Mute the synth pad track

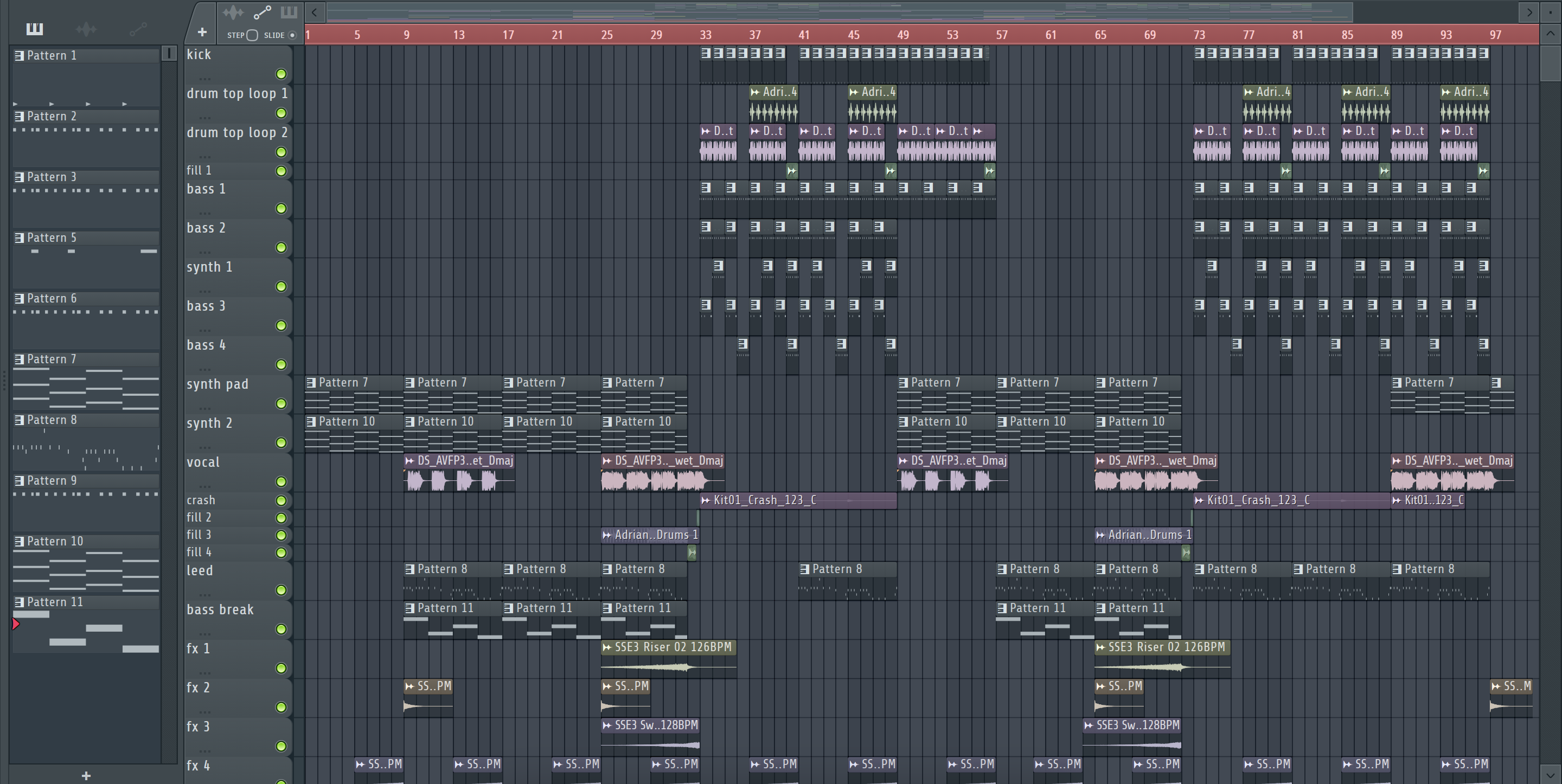click(281, 404)
